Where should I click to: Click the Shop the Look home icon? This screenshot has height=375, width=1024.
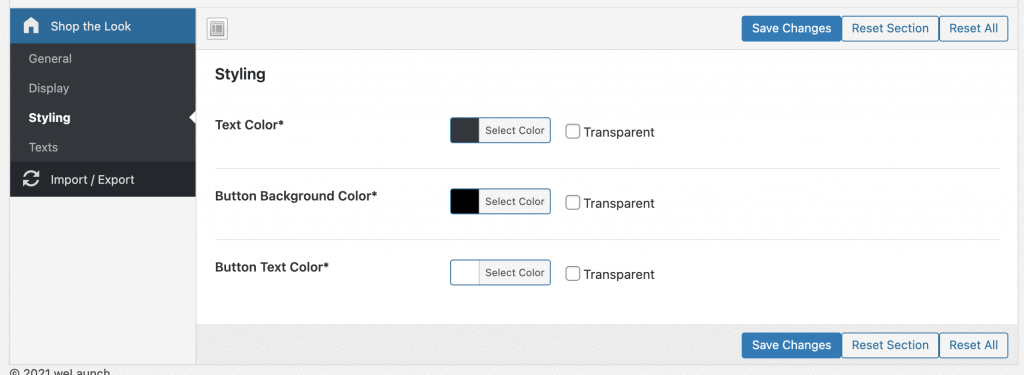pyautogui.click(x=31, y=26)
